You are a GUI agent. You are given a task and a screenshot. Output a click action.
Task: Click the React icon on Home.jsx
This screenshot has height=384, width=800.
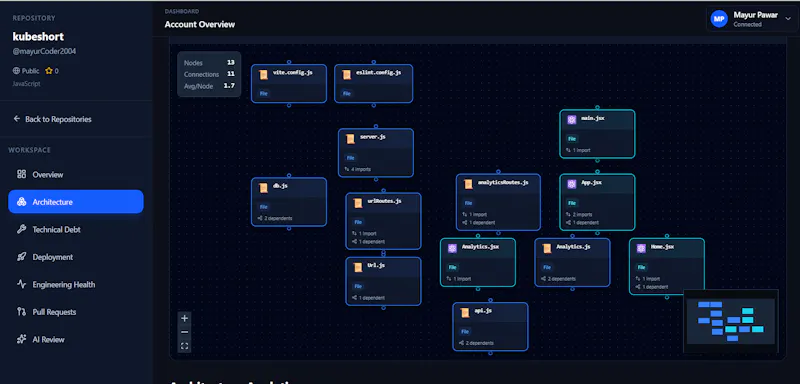tap(641, 248)
